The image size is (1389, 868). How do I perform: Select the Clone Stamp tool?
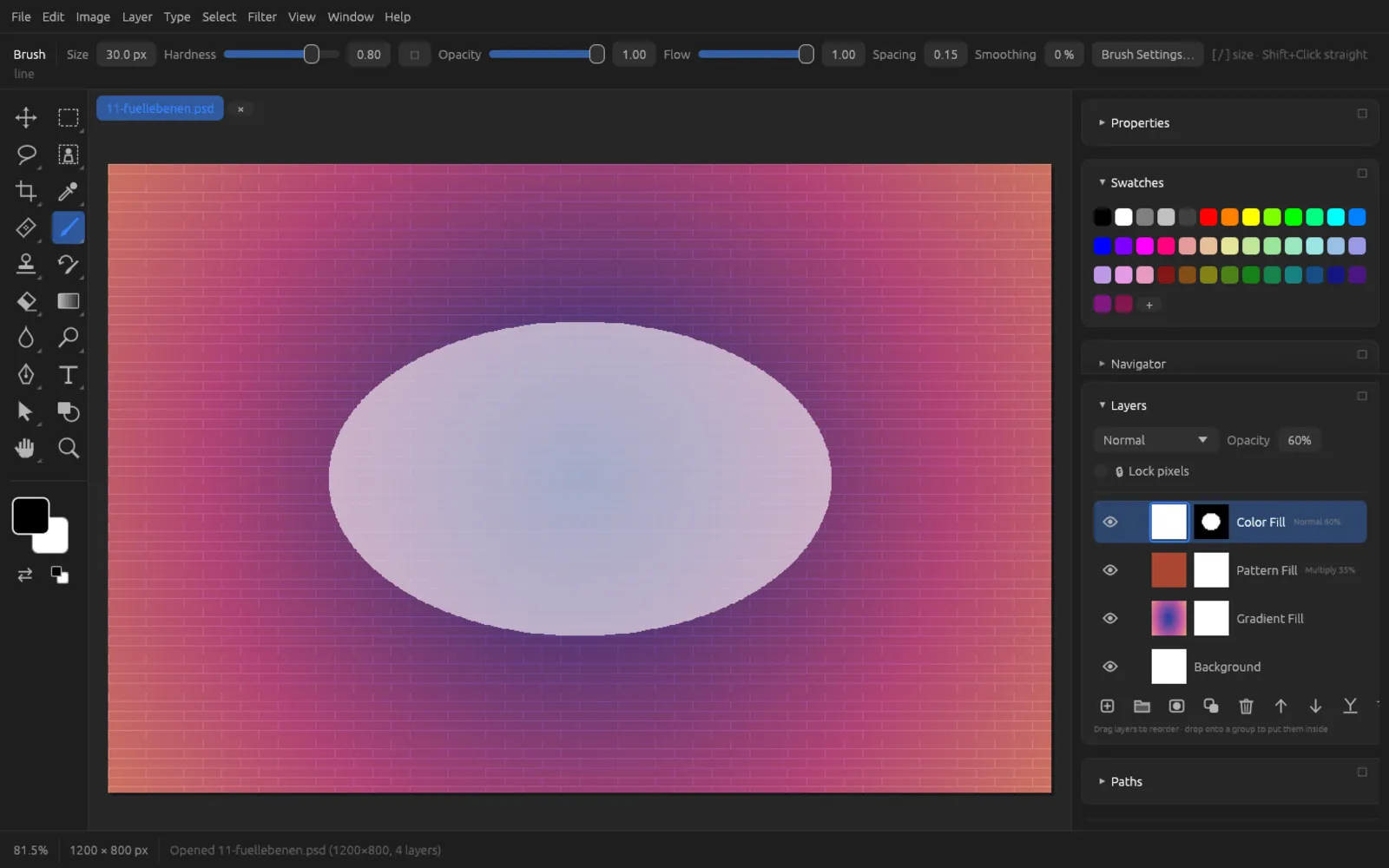click(26, 264)
